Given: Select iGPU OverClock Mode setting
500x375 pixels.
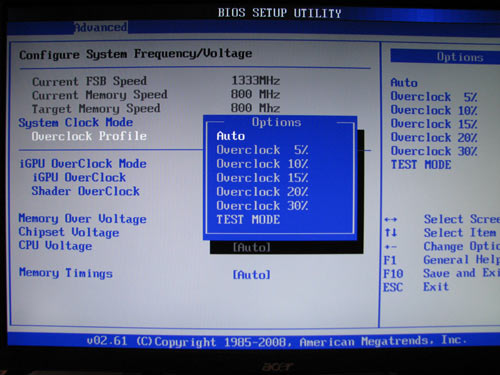Looking at the screenshot, I should pyautogui.click(x=83, y=164).
